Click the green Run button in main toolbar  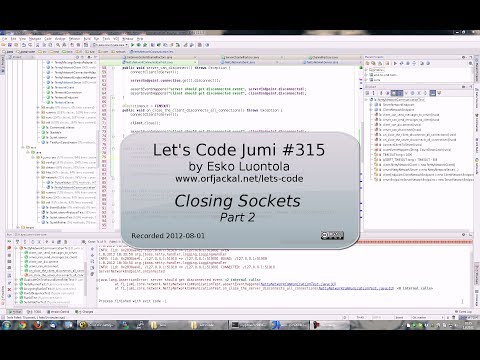[133, 45]
